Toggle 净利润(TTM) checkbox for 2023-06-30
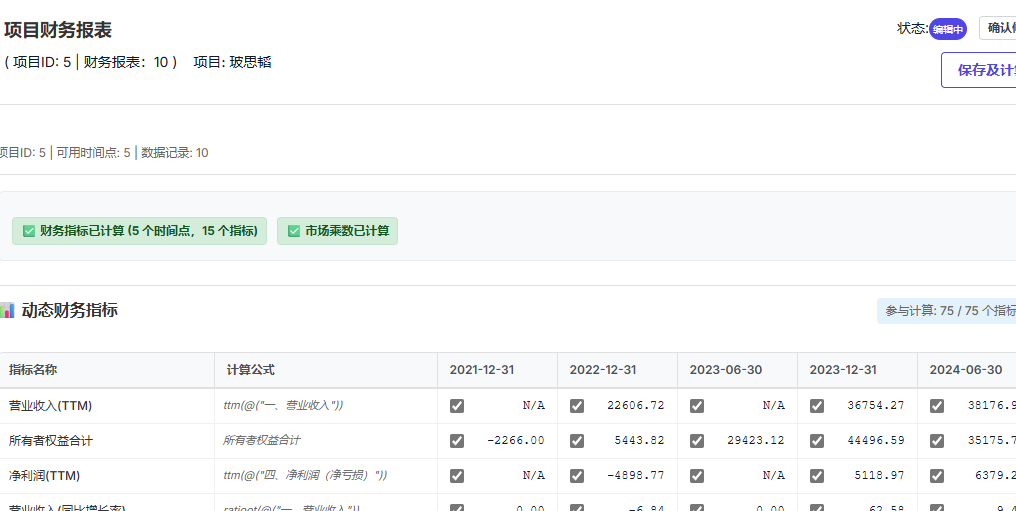The width and height of the screenshot is (1016, 511). (697, 475)
